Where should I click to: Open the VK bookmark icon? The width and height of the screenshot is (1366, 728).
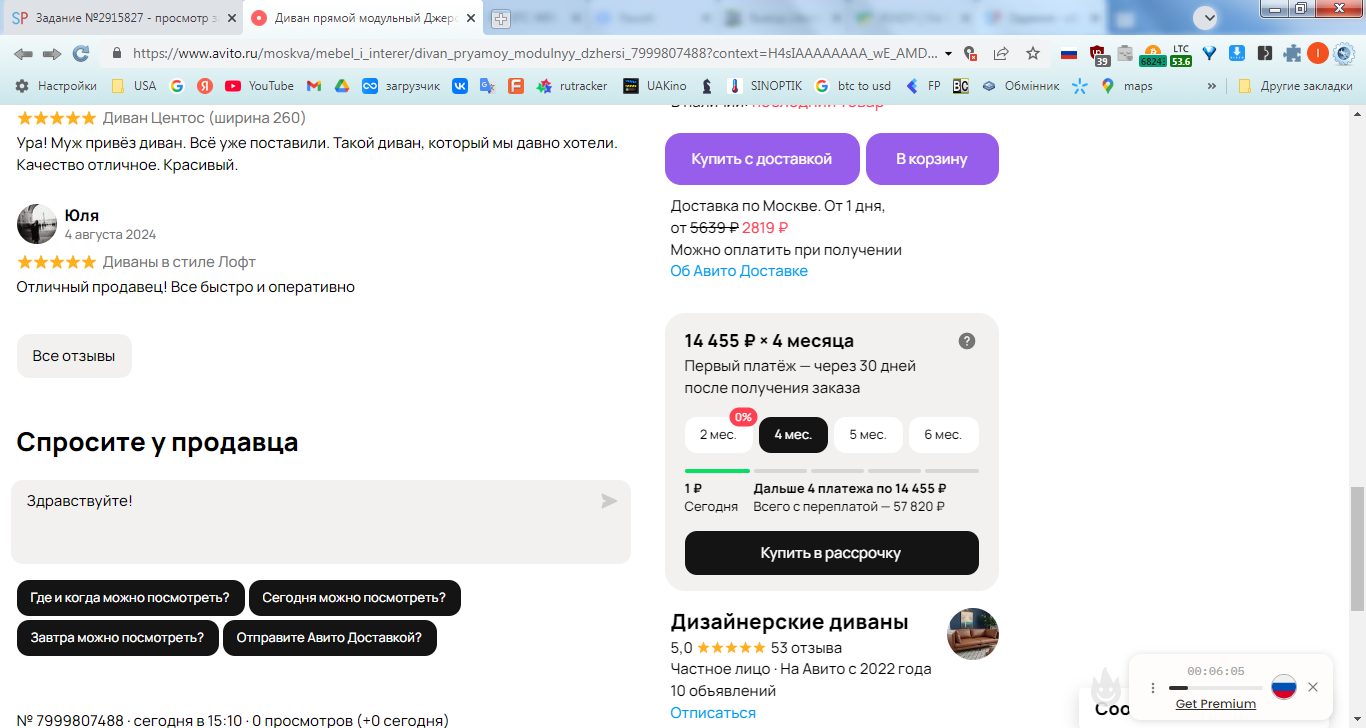(460, 86)
